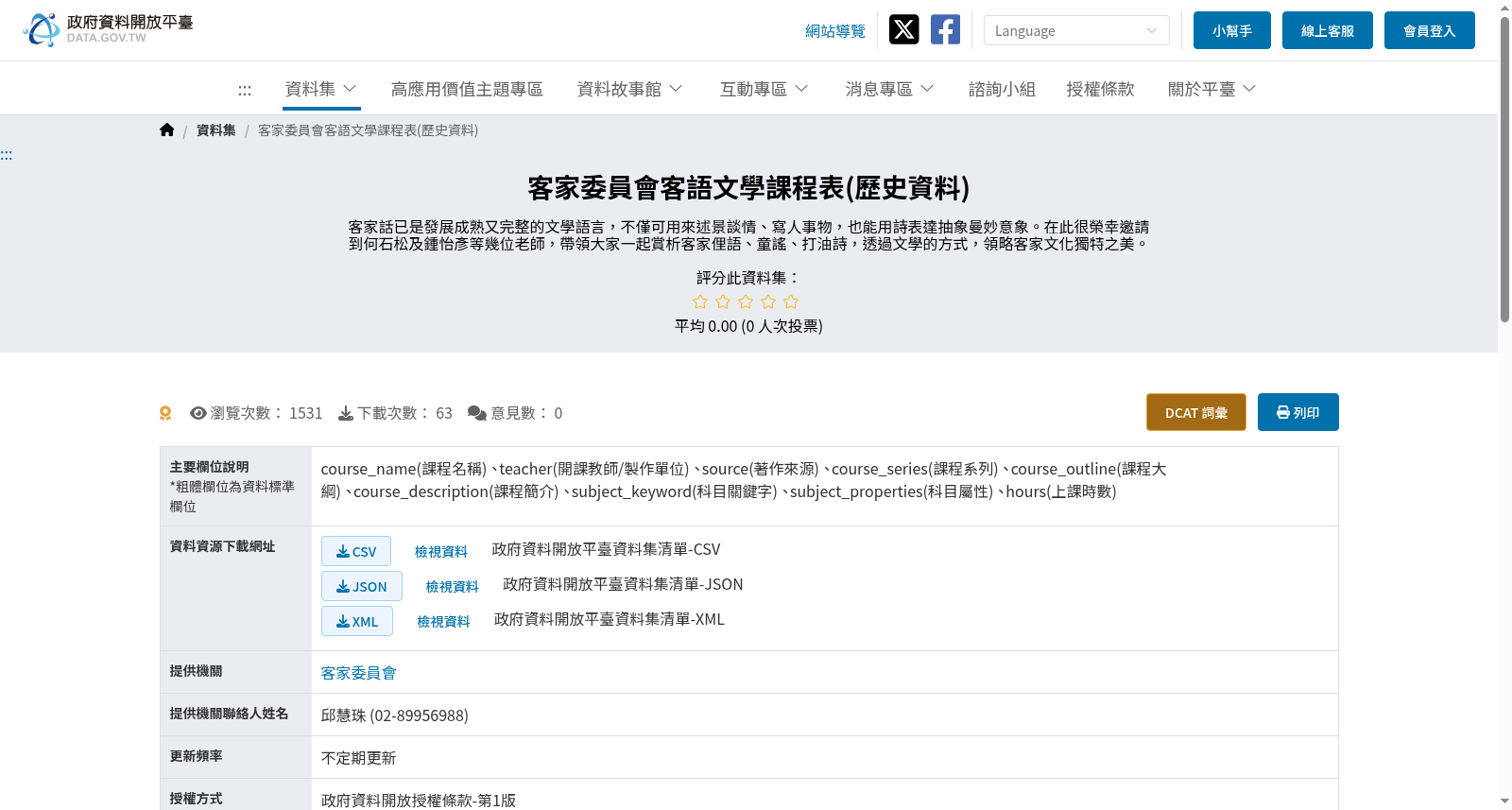Click the text 政府資料開放平臺資料集清單-XML
Image resolution: width=1512 pixels, height=810 pixels.
610,619
